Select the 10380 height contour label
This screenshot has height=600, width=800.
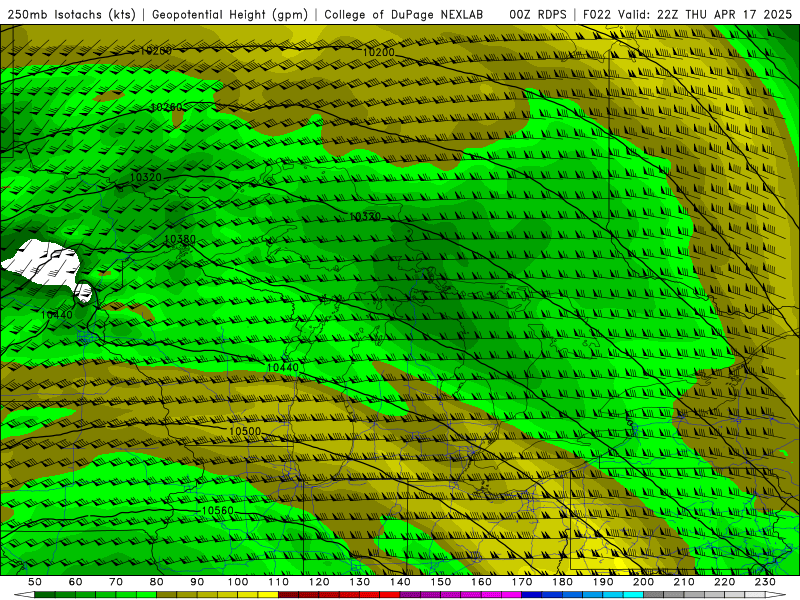180,239
